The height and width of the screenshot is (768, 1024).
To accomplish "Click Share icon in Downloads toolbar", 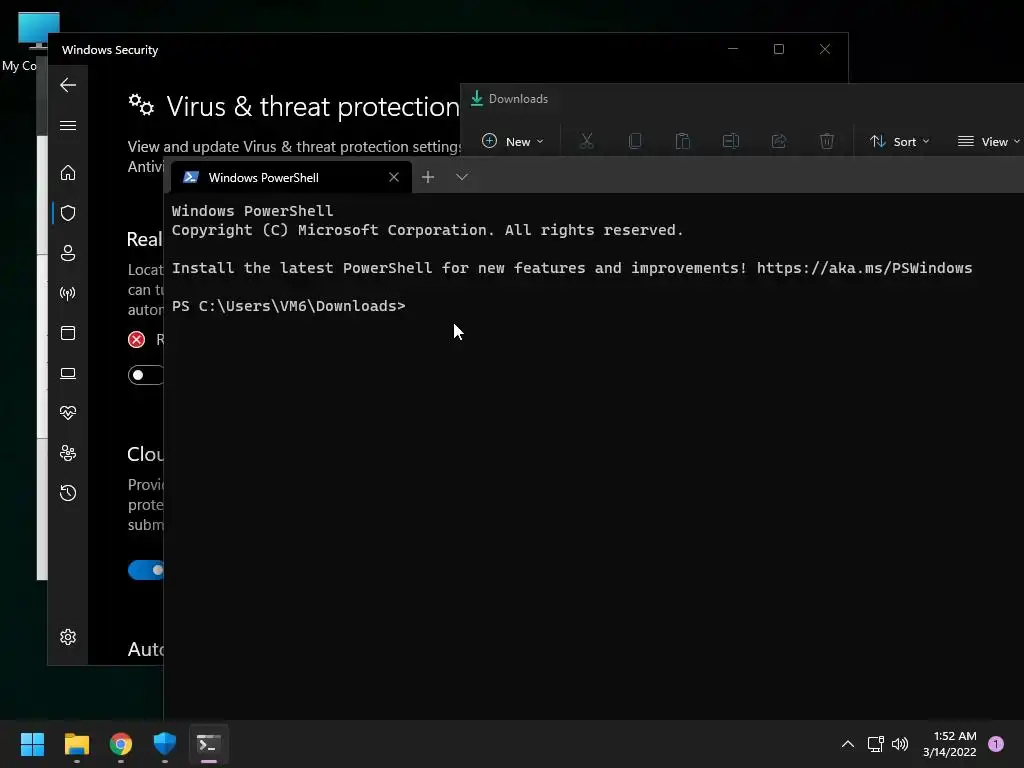I will click(778, 141).
